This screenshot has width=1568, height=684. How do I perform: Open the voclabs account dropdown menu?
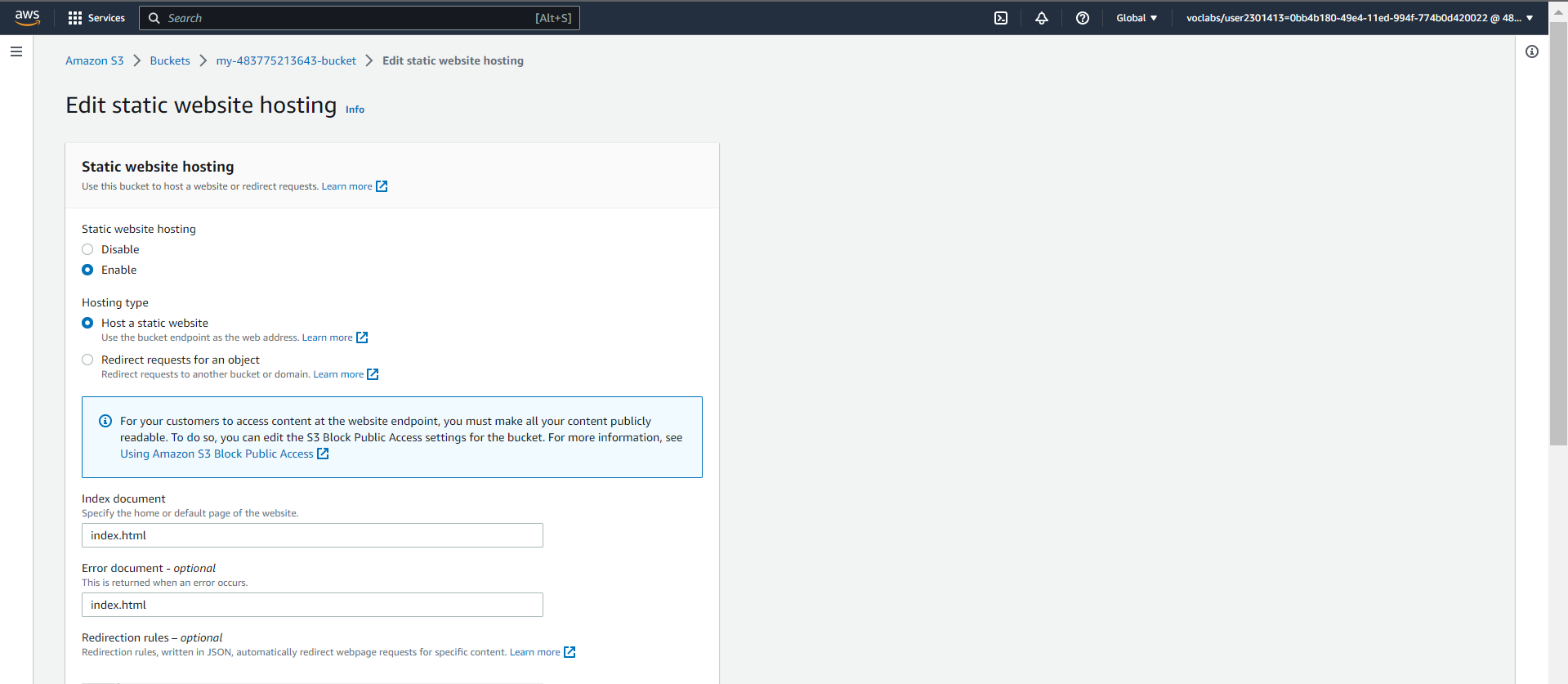click(x=1360, y=18)
